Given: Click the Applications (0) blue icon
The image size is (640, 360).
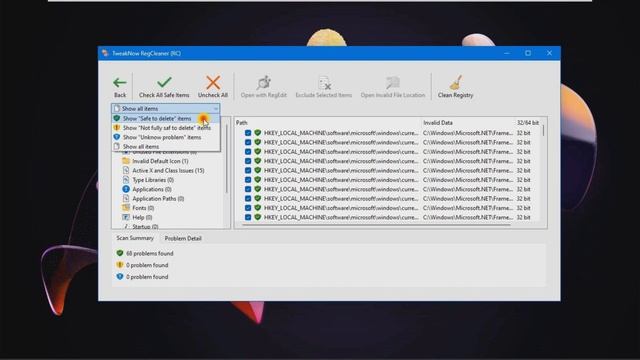Looking at the screenshot, I should tap(126, 189).
